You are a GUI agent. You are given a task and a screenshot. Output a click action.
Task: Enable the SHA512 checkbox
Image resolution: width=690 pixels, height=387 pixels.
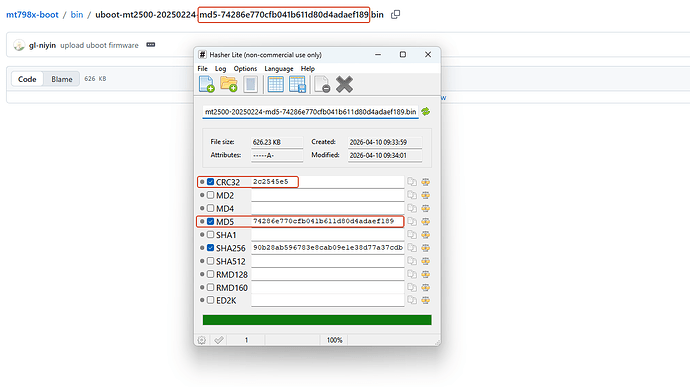tap(210, 261)
